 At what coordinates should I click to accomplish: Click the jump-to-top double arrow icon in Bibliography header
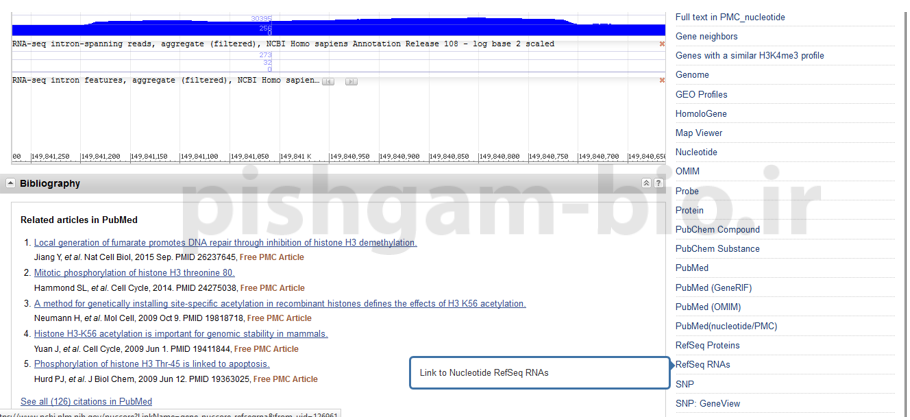(x=646, y=184)
